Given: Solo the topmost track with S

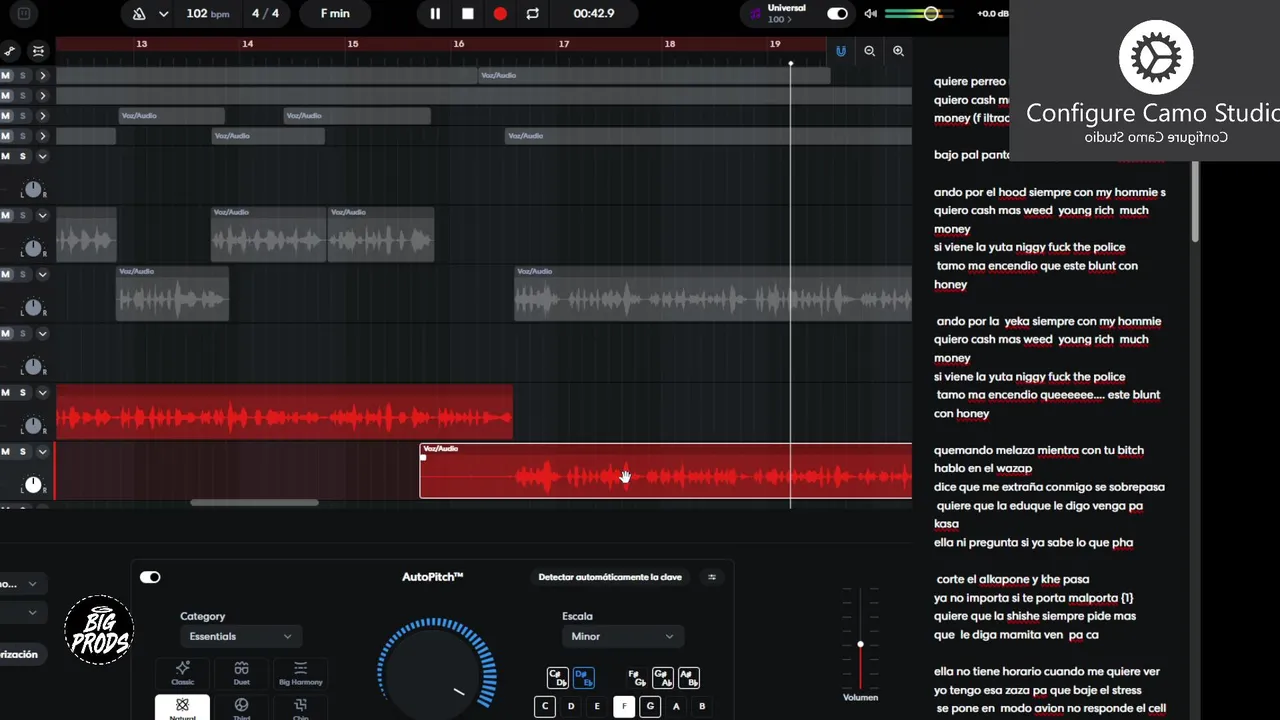Looking at the screenshot, I should click(23, 76).
